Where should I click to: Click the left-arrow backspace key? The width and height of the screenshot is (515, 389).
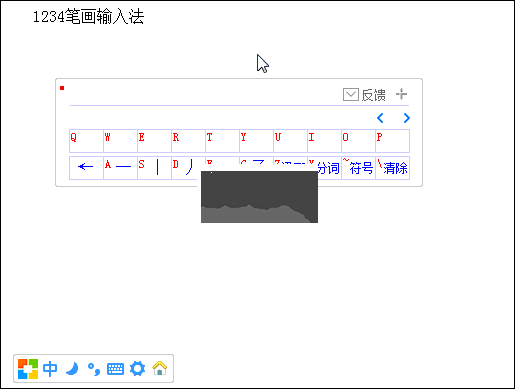coord(86,168)
